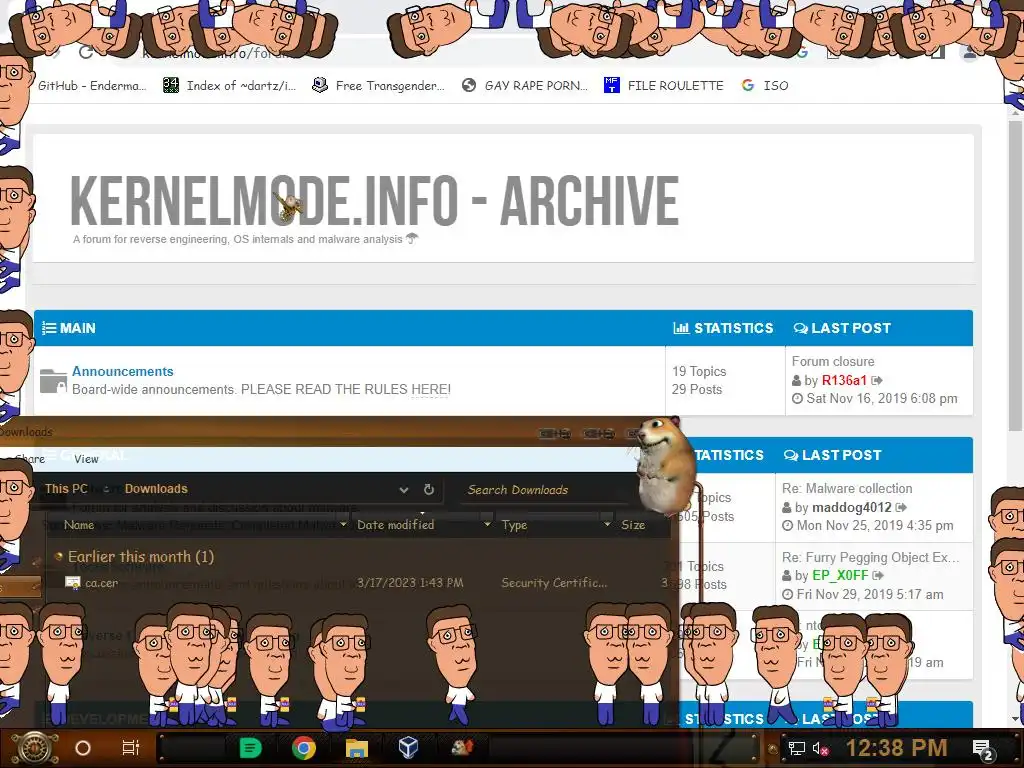Image resolution: width=1024 pixels, height=768 pixels.
Task: Sort files by the Type column
Action: click(x=515, y=525)
